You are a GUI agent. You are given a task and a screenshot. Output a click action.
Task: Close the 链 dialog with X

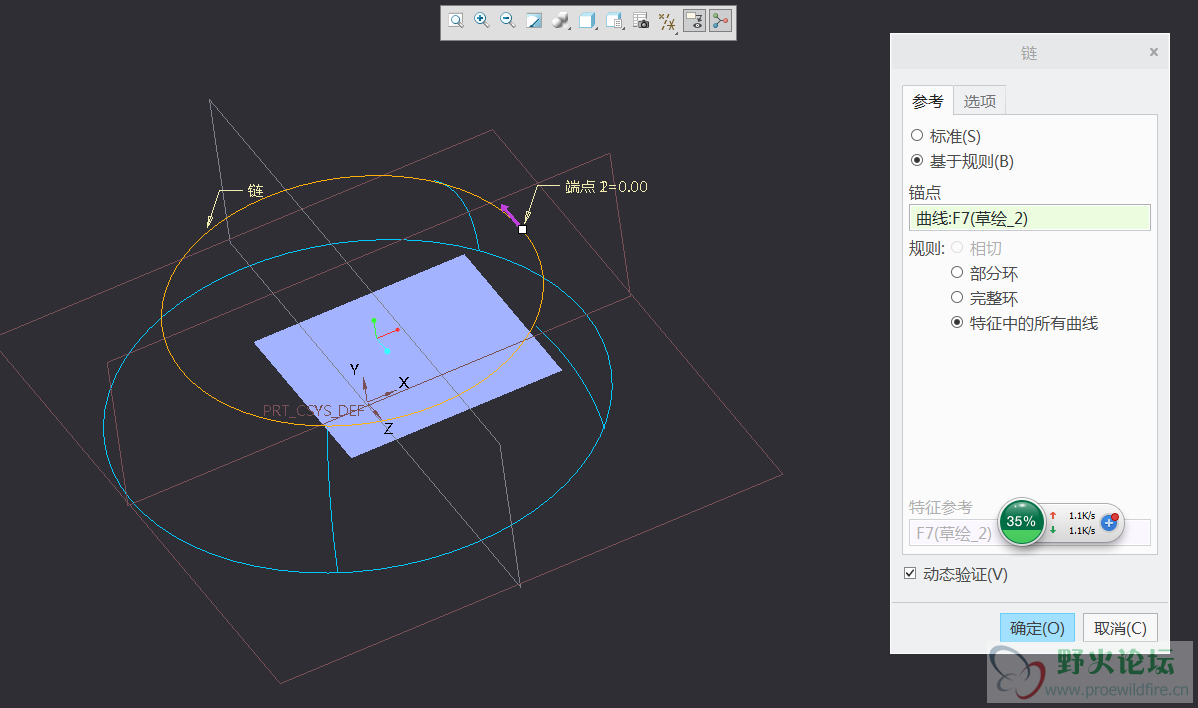click(1154, 52)
